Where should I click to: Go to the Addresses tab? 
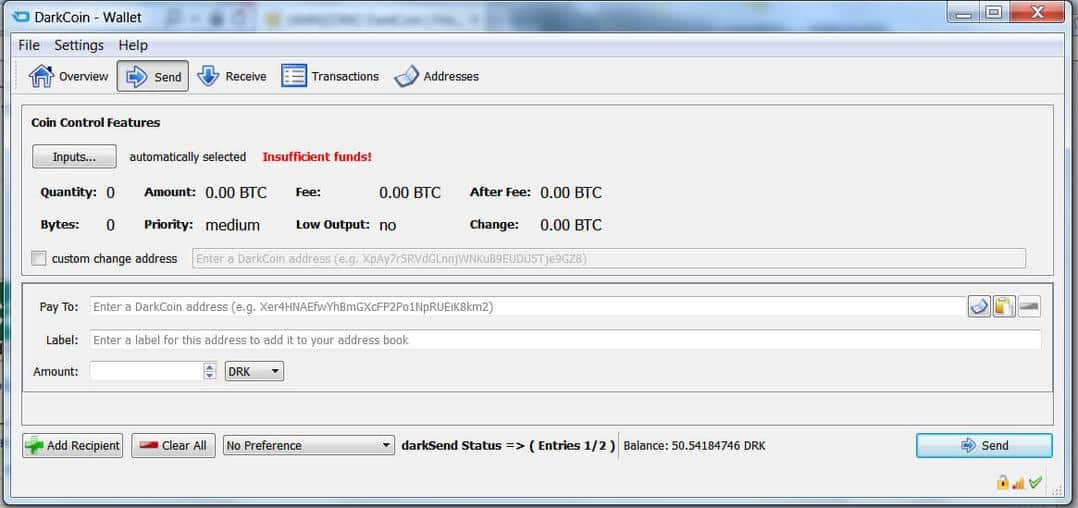[437, 76]
